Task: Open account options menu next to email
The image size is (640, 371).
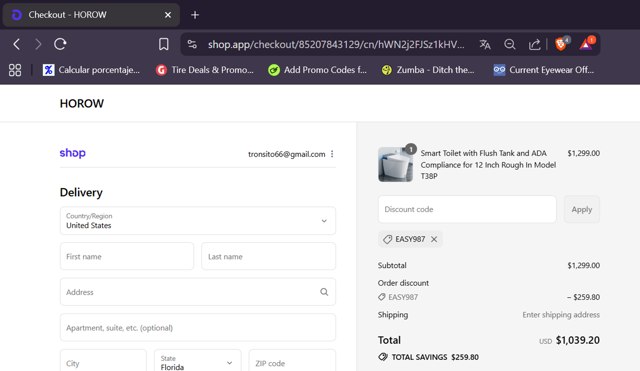Action: point(332,154)
